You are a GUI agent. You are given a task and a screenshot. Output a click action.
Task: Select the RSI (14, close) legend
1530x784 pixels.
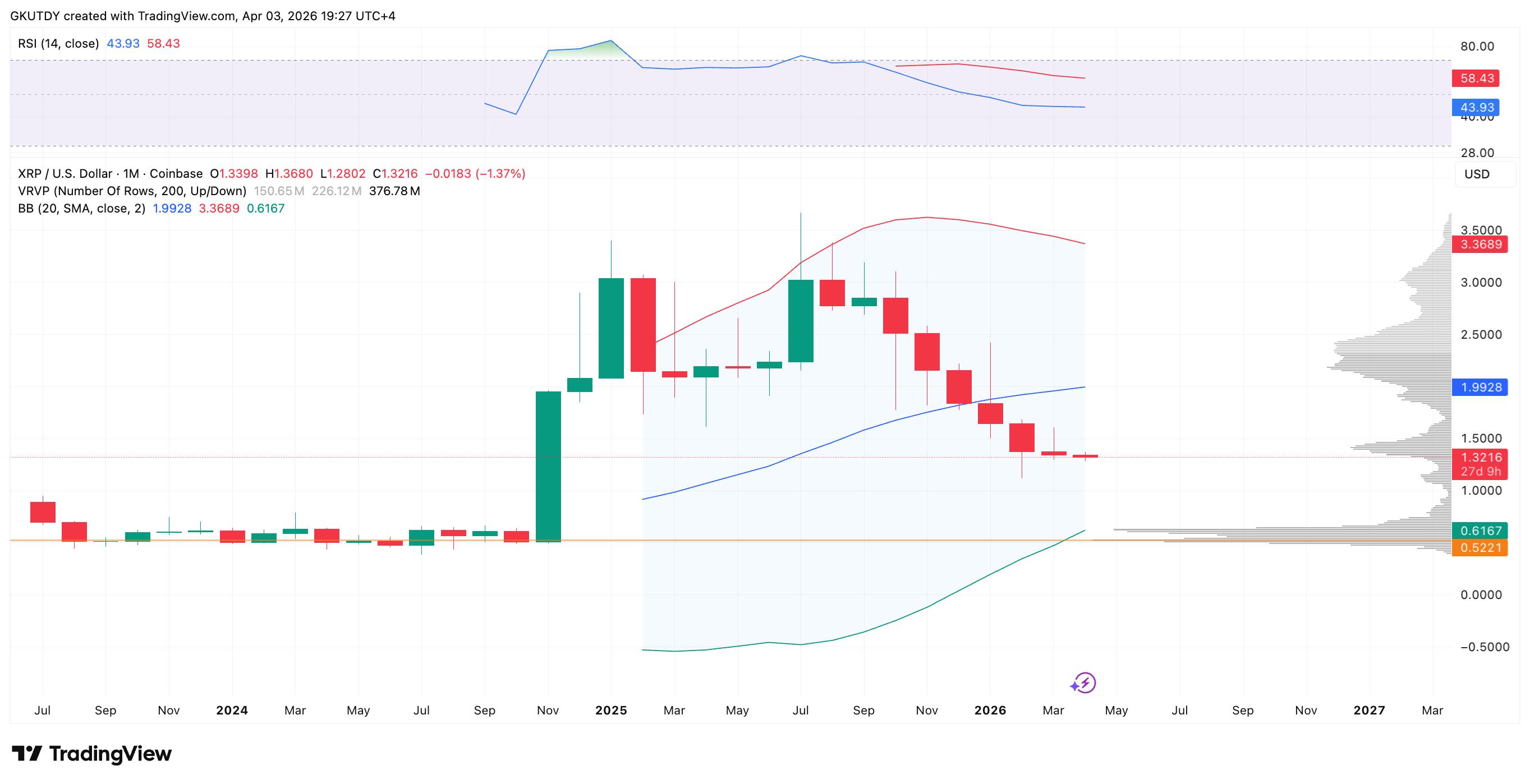[x=58, y=43]
